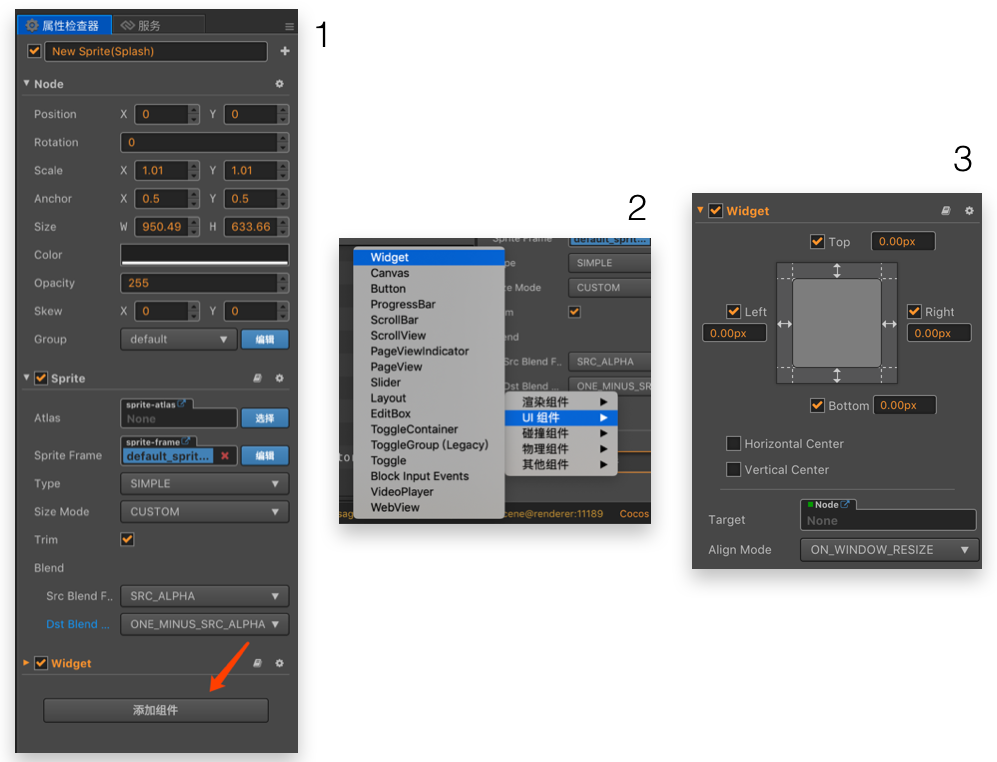Open the Type SIMPLE dropdown

pos(205,483)
